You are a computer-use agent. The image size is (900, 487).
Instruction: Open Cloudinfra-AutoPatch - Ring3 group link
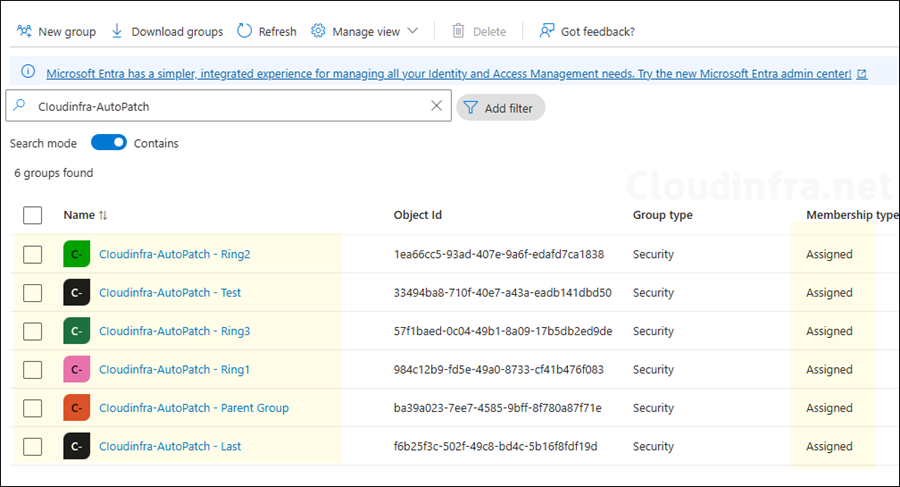click(174, 331)
